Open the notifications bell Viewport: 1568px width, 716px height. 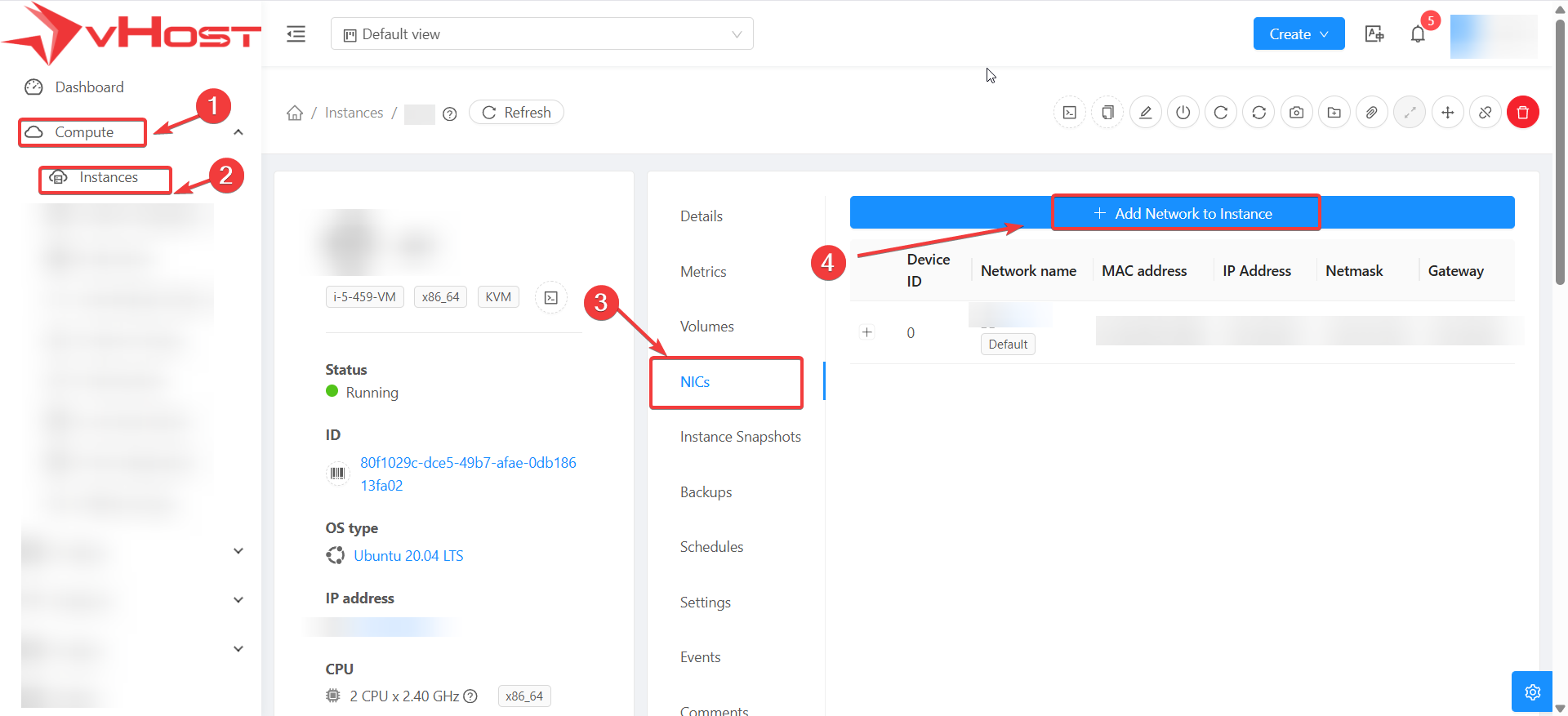[1418, 34]
